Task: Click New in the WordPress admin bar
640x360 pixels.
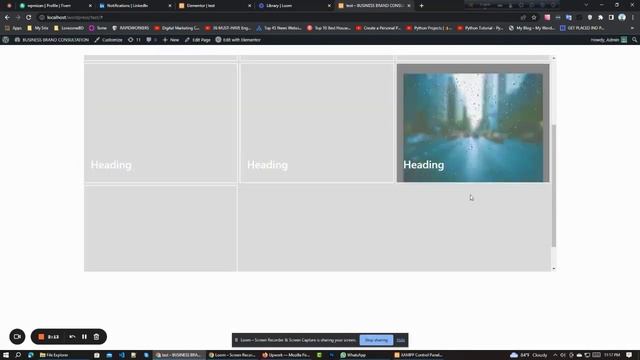Action: click(171, 40)
